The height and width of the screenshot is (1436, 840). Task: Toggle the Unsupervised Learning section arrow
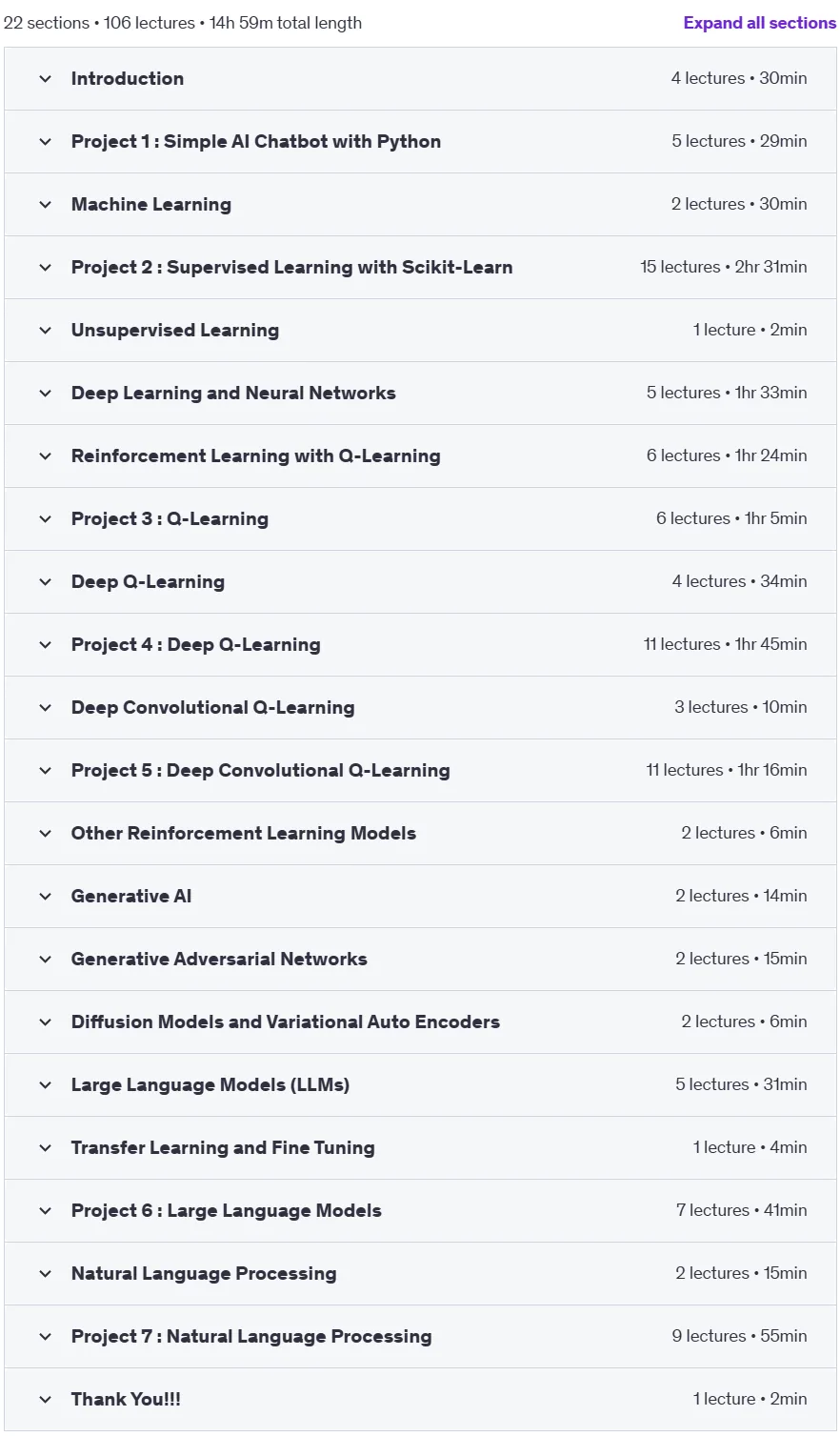(45, 331)
